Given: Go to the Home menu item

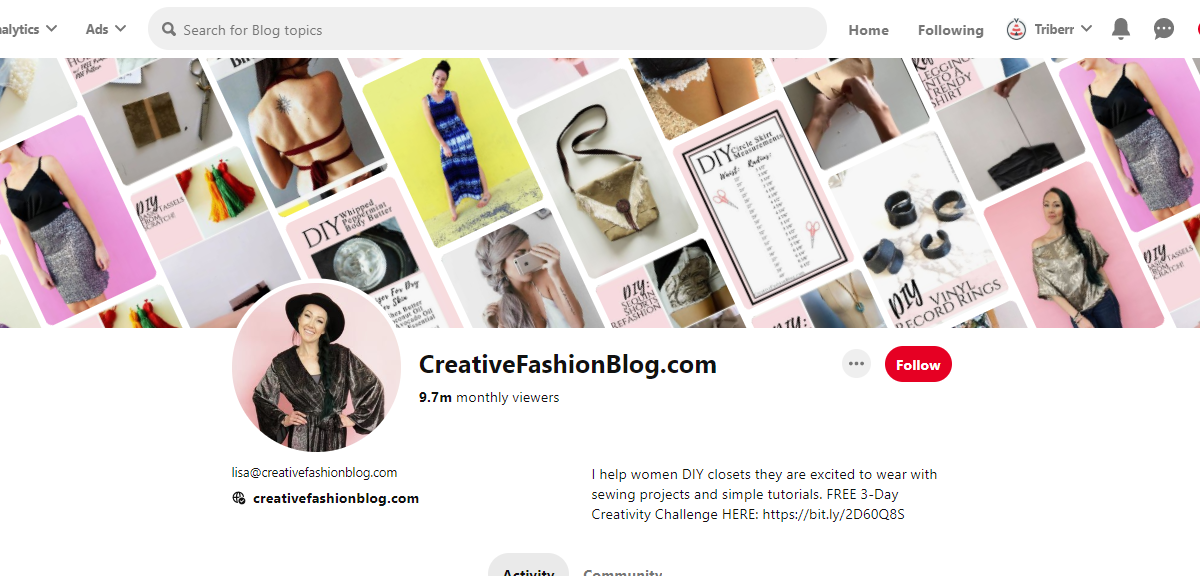Looking at the screenshot, I should (868, 30).
